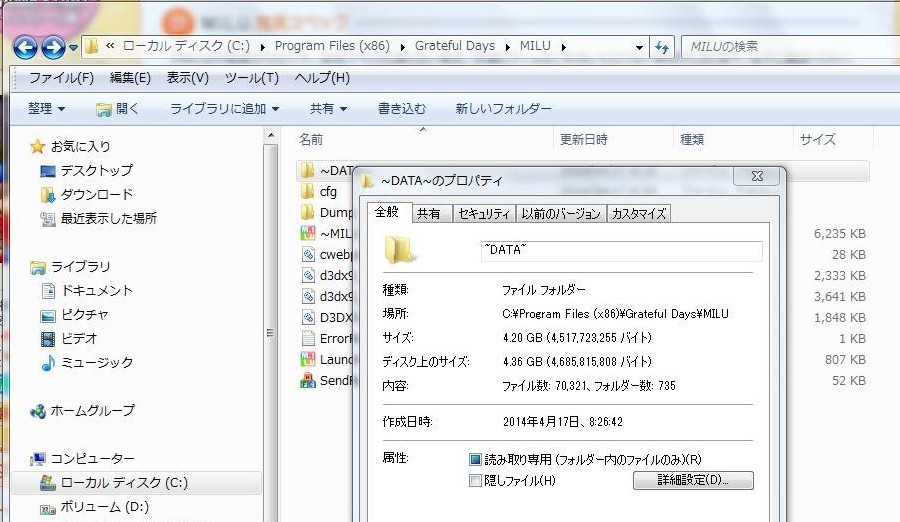
Task: Toggle the 読み取り専用 checkbox
Action: click(476, 459)
